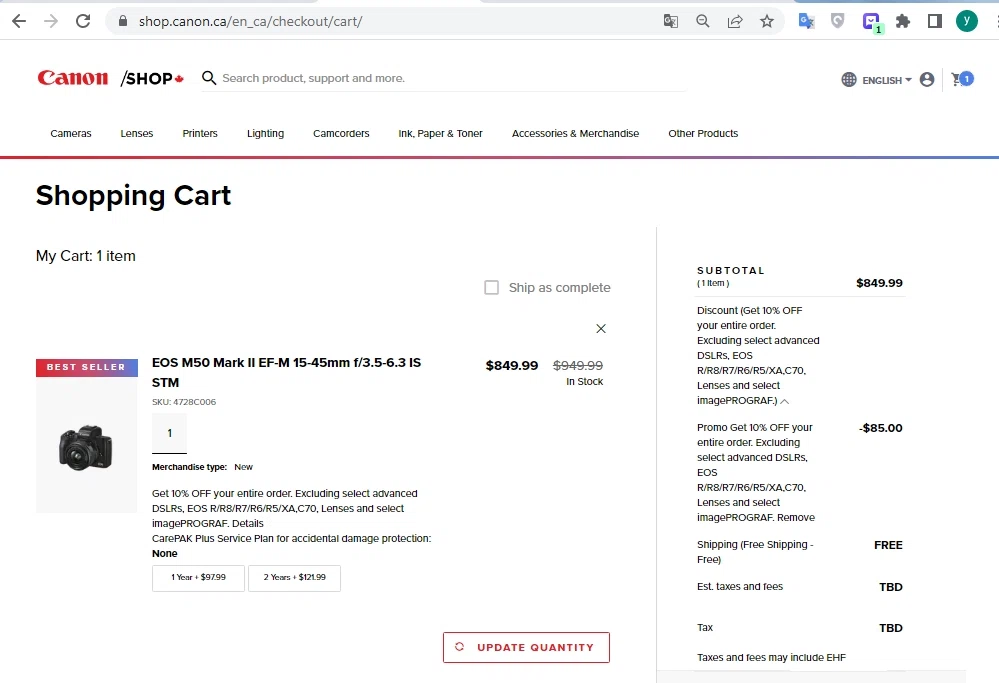The width and height of the screenshot is (999, 683).
Task: Reload the page with refresh icon
Action: pyautogui.click(x=83, y=21)
